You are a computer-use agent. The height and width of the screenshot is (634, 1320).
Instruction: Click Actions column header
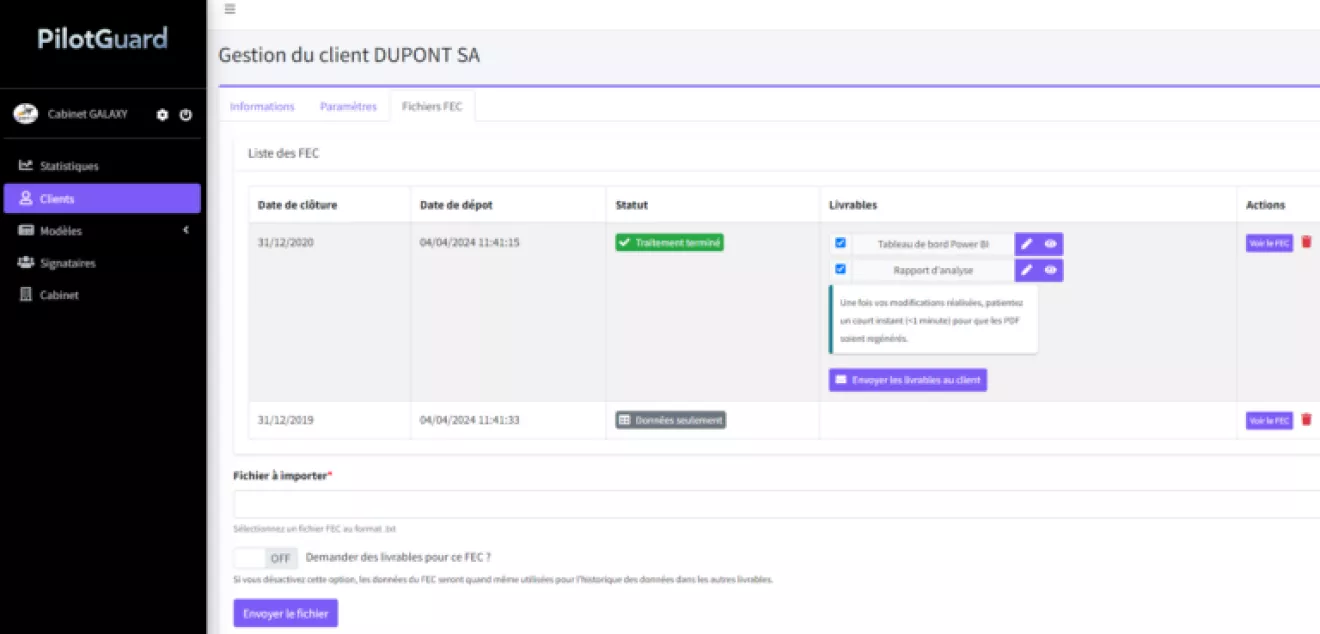(x=1265, y=205)
